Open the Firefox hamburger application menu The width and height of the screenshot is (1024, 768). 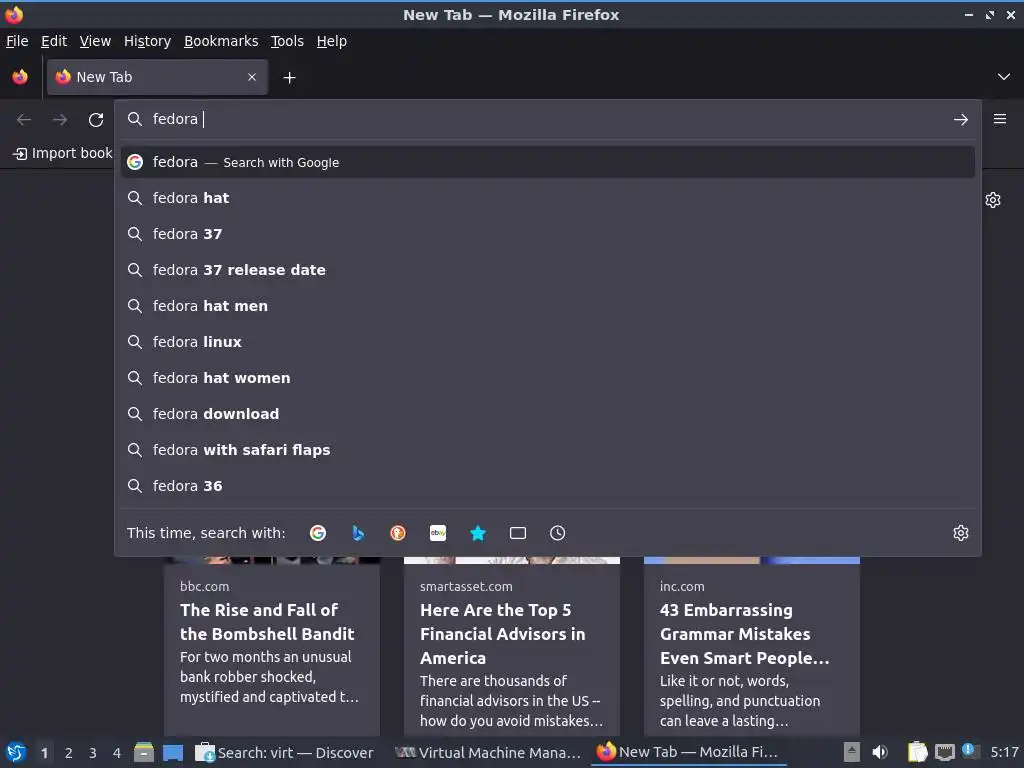(999, 119)
